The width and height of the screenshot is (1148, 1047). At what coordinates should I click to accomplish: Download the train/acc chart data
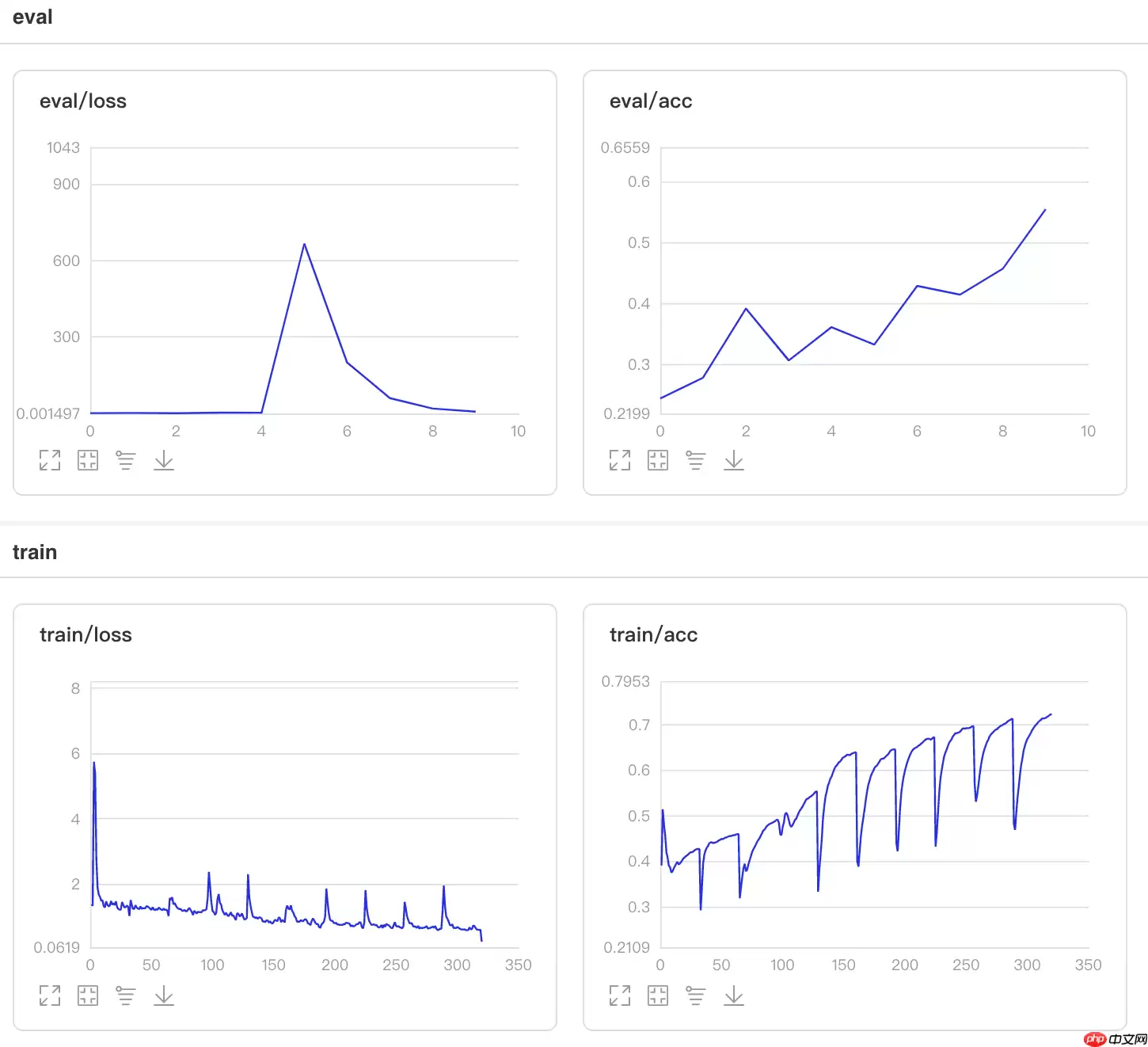click(x=734, y=996)
